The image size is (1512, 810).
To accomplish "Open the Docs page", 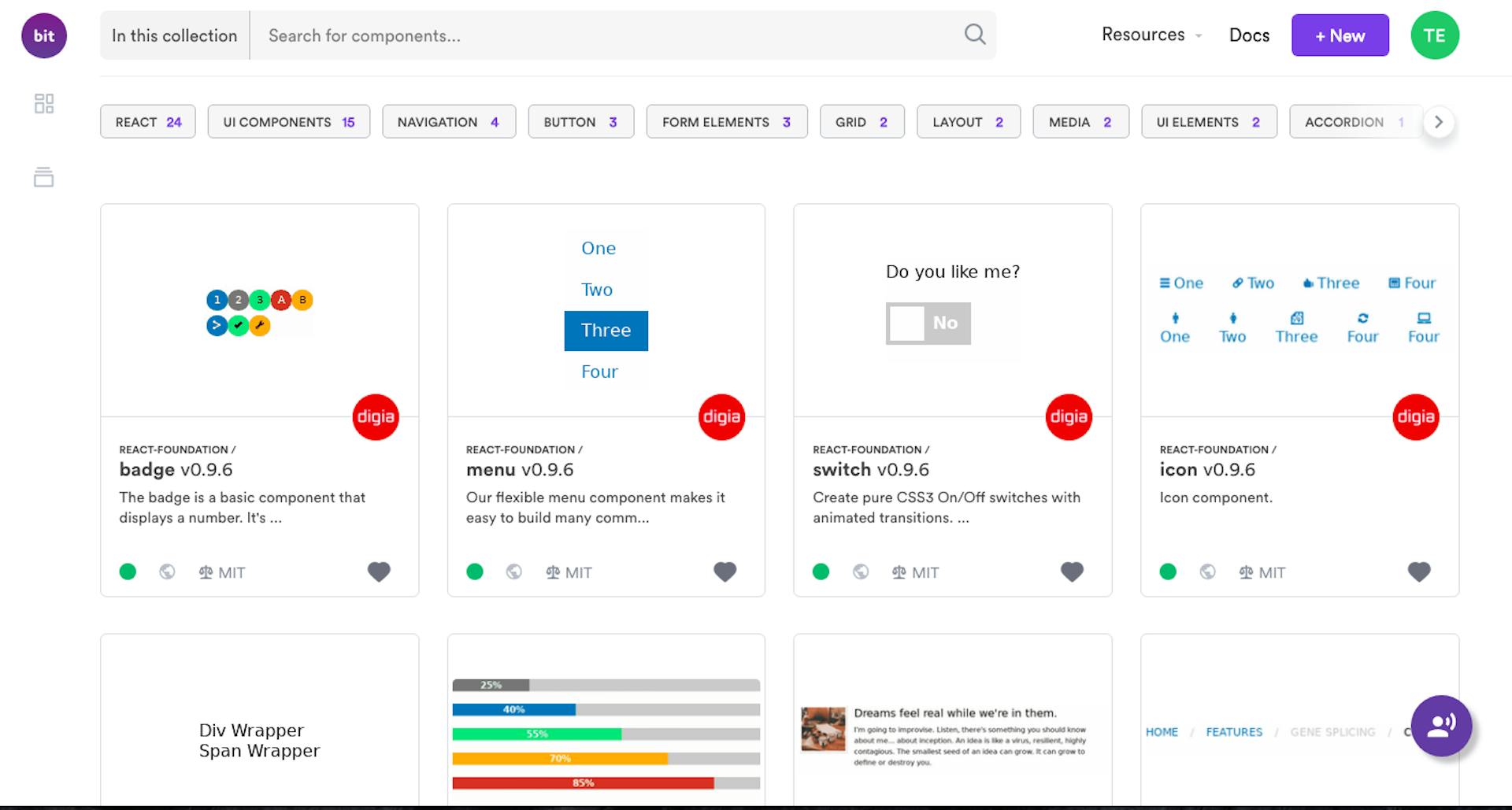I will click(1249, 35).
